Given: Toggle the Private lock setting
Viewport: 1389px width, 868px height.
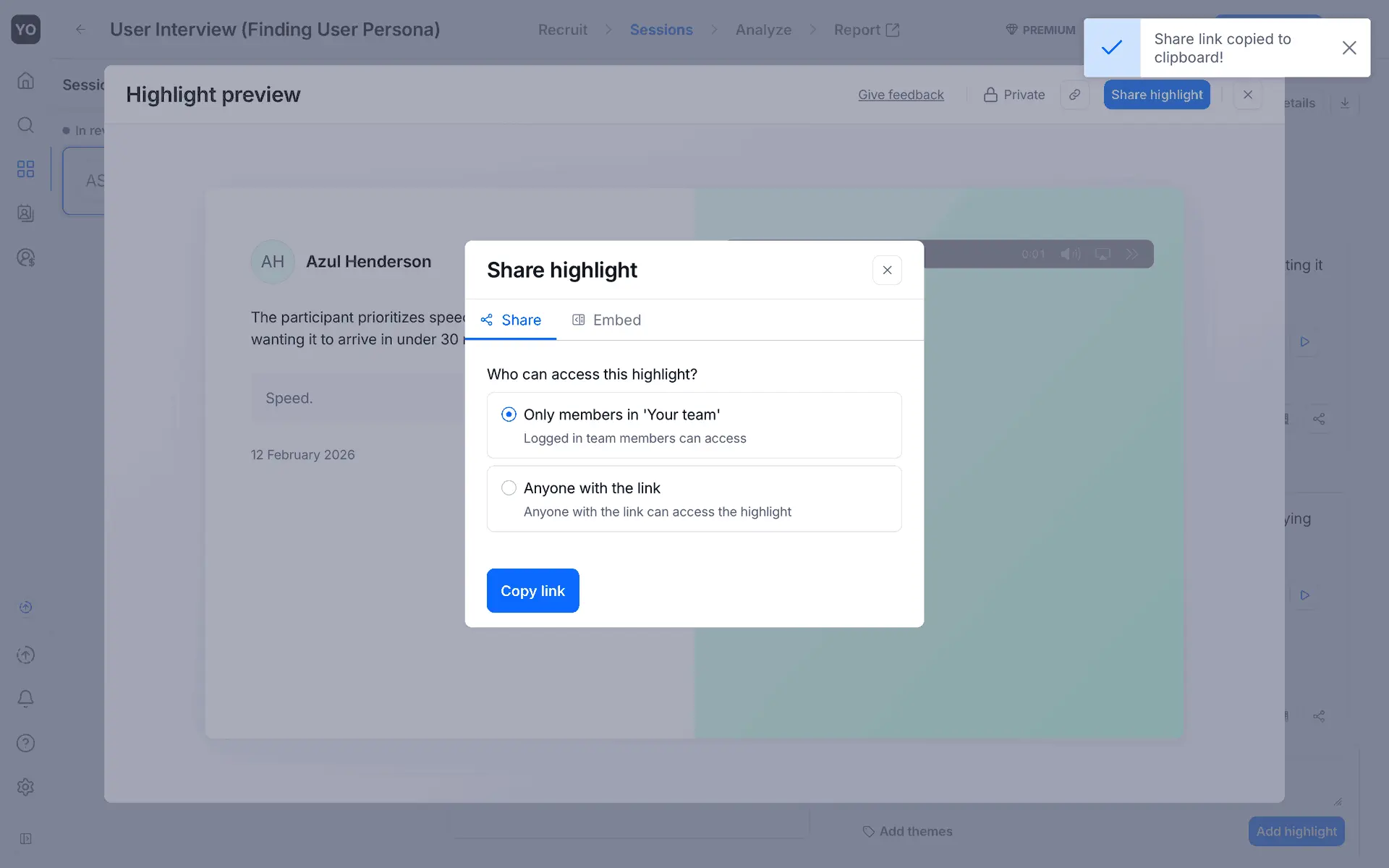Looking at the screenshot, I should click(x=1014, y=95).
